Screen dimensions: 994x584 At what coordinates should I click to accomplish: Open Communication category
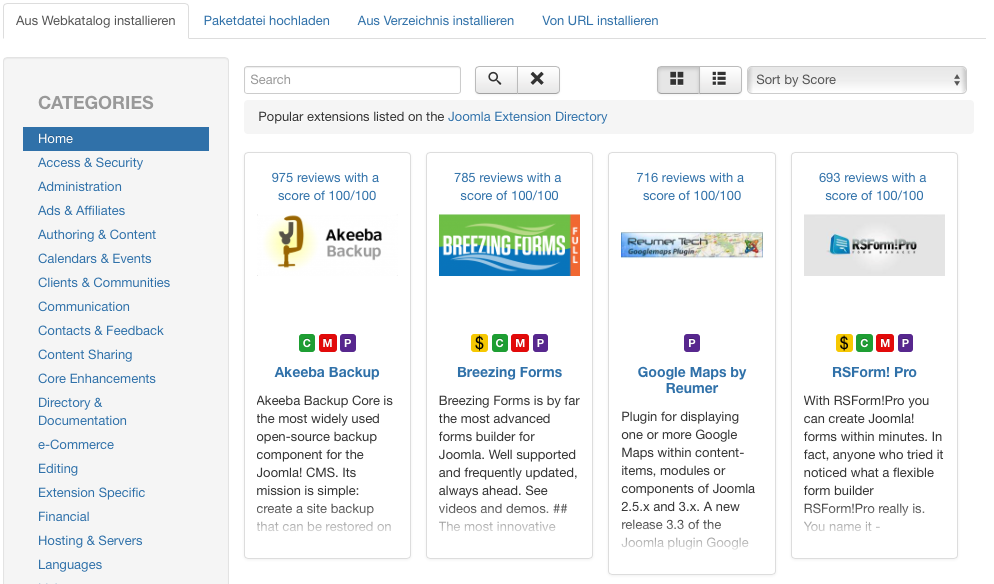tap(84, 307)
